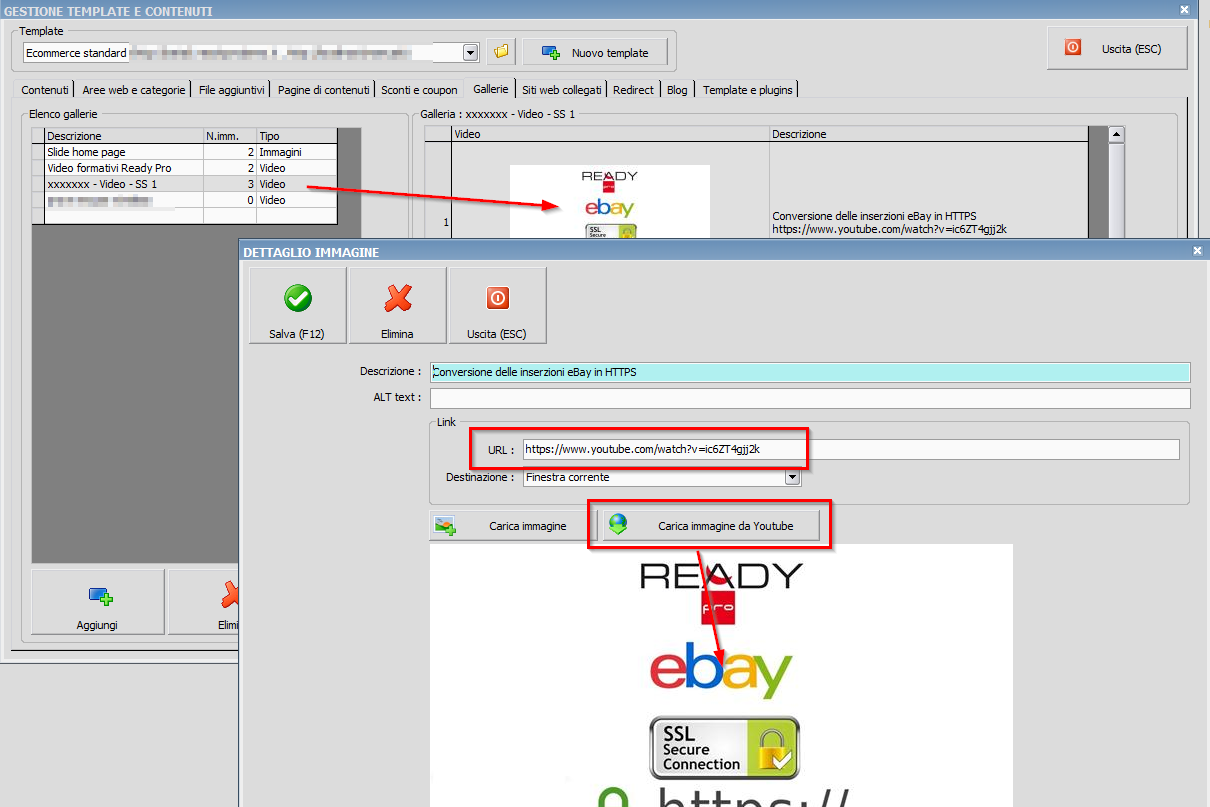Open the Blog tab
Image resolution: width=1210 pixels, height=807 pixels.
click(677, 90)
